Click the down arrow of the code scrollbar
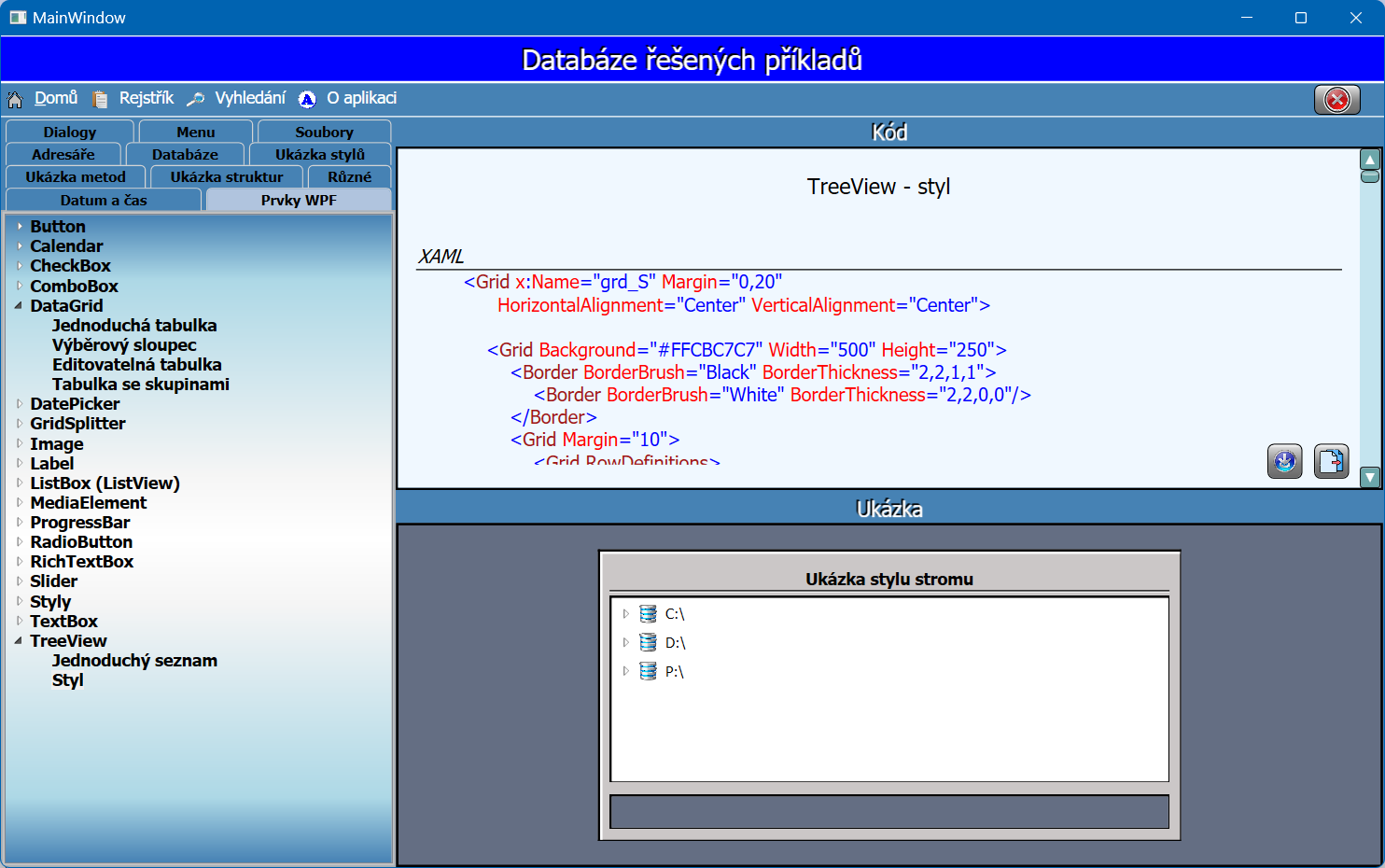 coord(1370,477)
